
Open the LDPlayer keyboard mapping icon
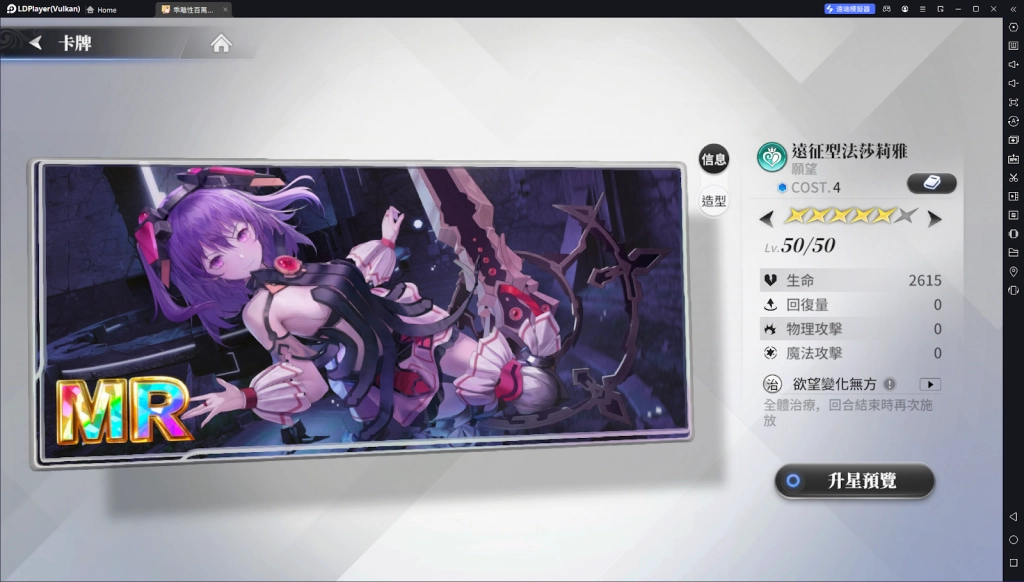[x=1013, y=45]
